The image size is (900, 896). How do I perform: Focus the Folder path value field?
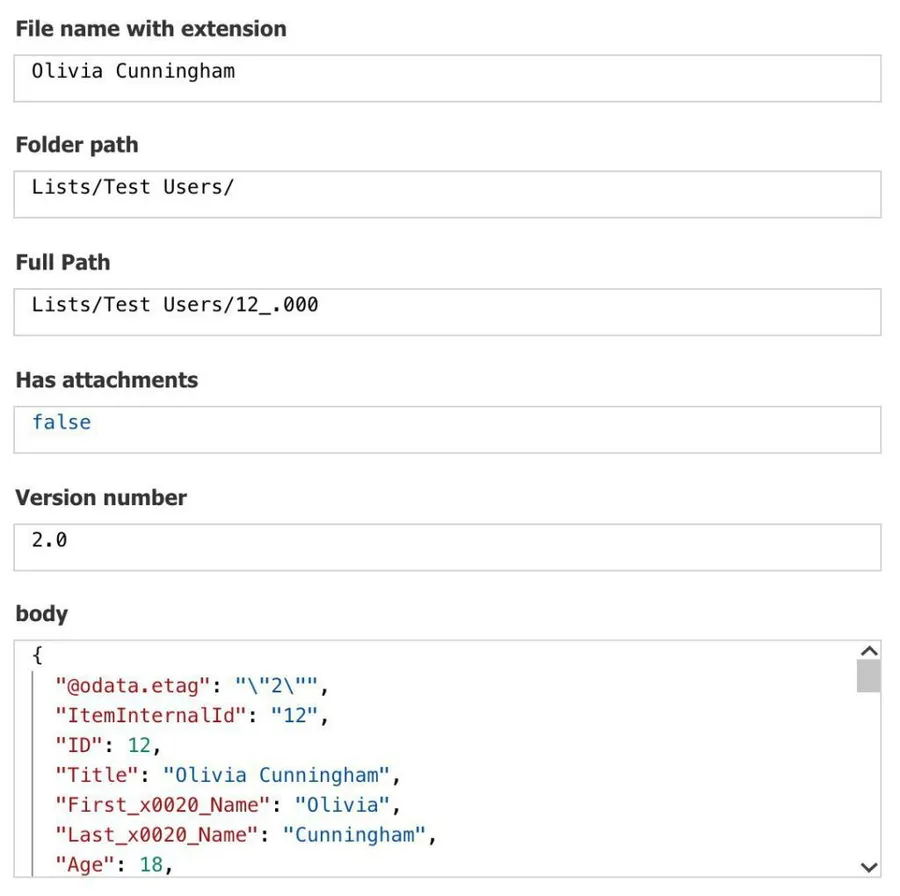pyautogui.click(x=446, y=194)
